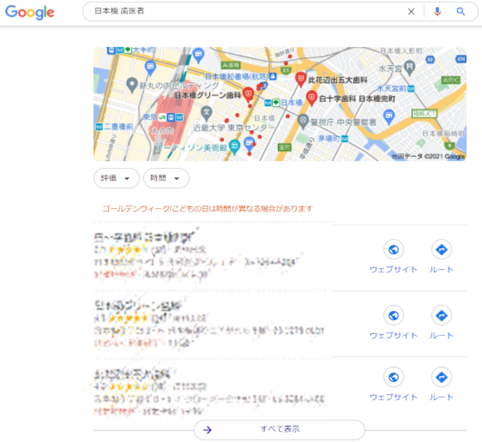Viewport: 482px width, 442px height.
Task: Click inside the search text field
Action: tap(247, 12)
